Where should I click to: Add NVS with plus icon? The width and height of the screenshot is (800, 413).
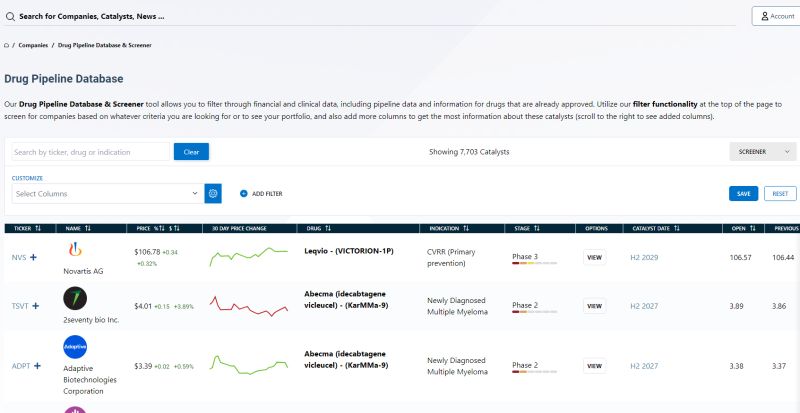[34, 257]
